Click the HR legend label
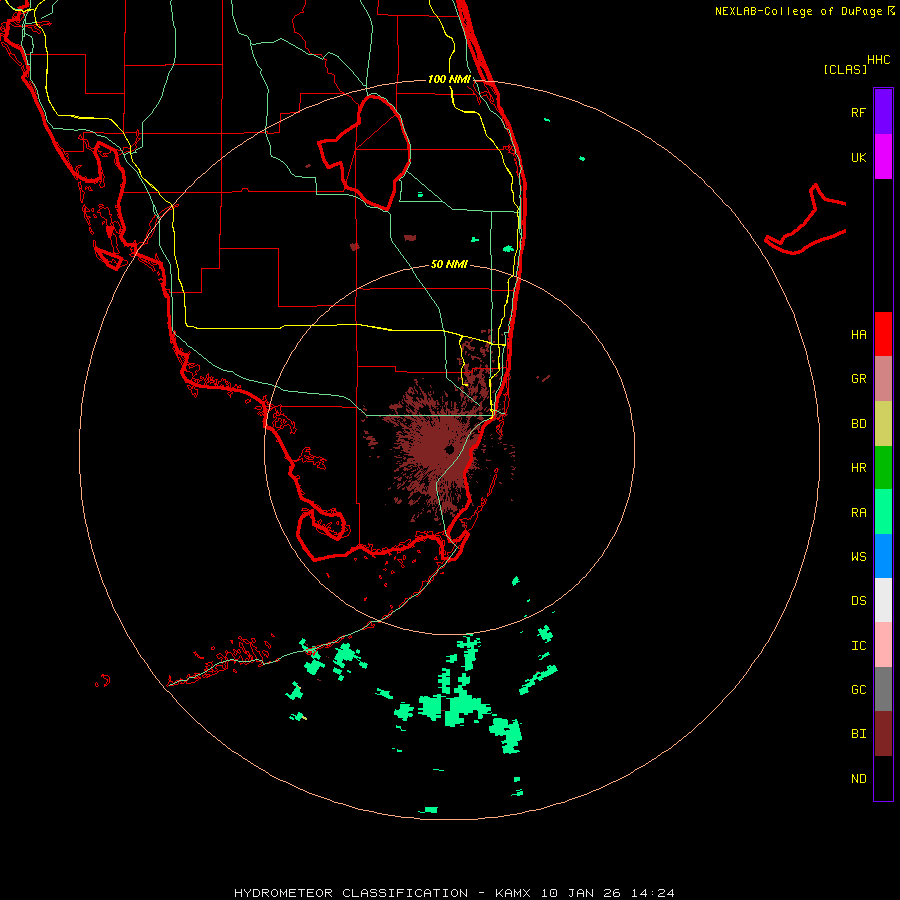 coord(858,468)
